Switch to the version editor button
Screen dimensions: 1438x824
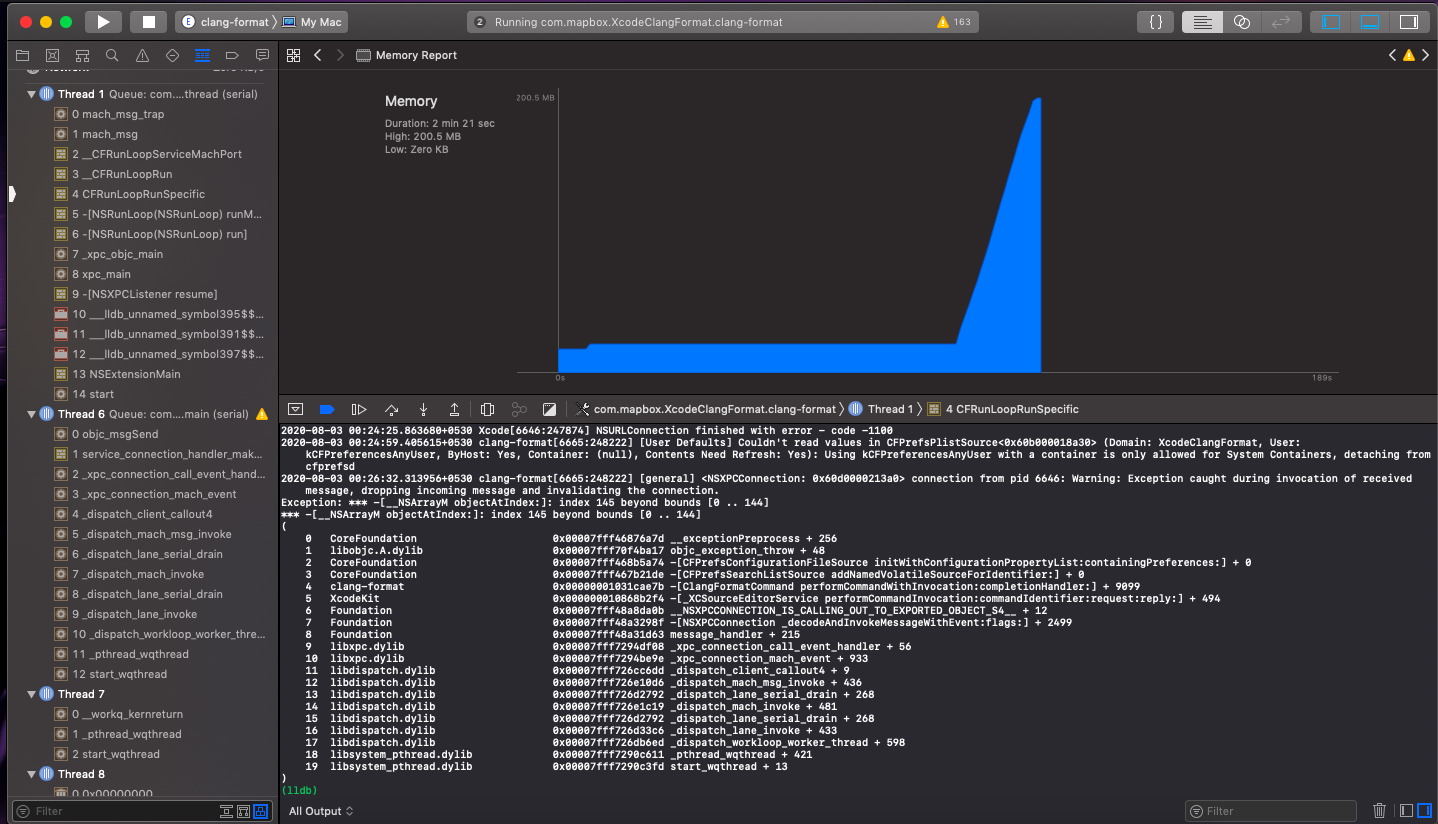(x=1279, y=22)
